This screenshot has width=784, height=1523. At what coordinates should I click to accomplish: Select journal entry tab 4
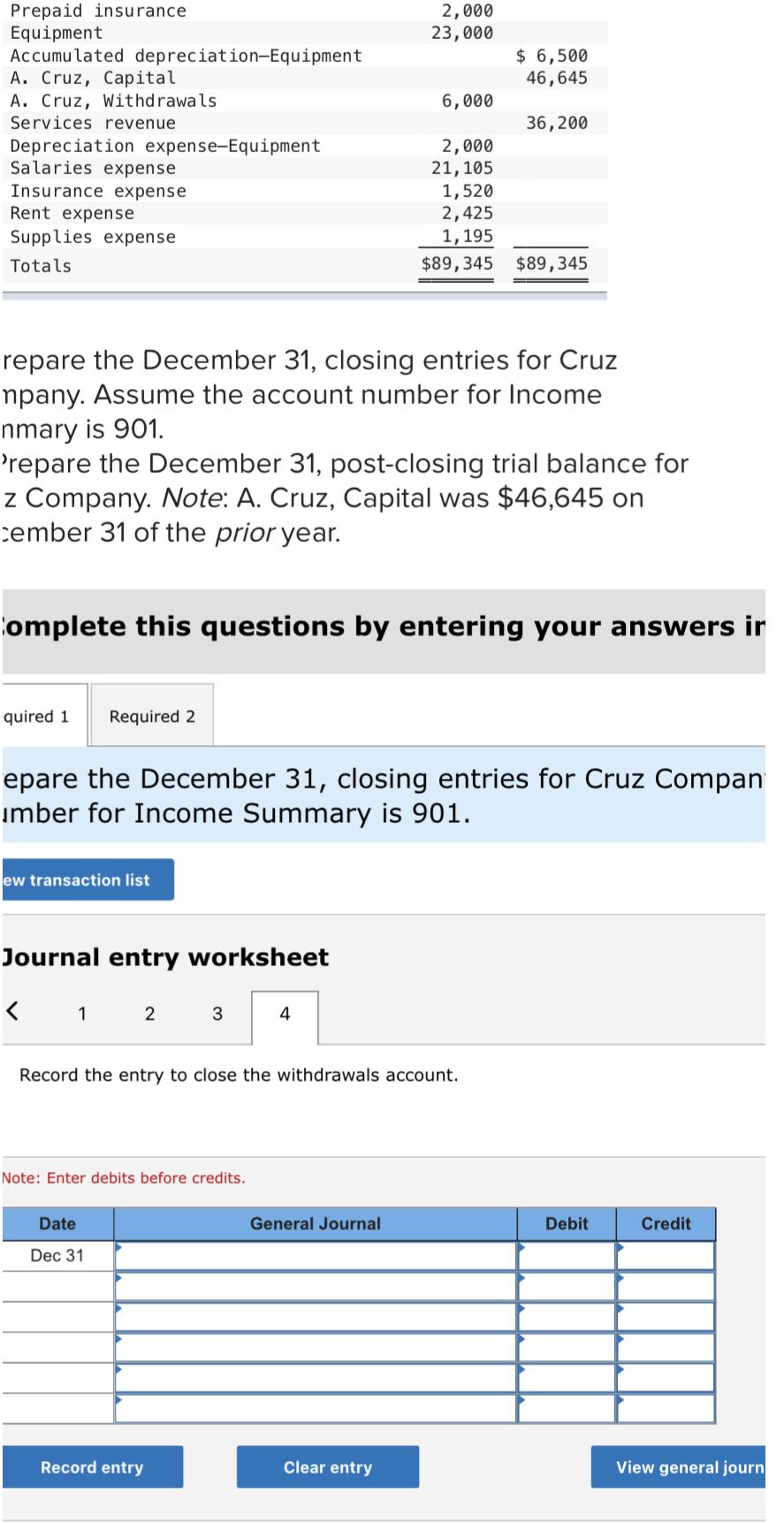[x=284, y=1014]
